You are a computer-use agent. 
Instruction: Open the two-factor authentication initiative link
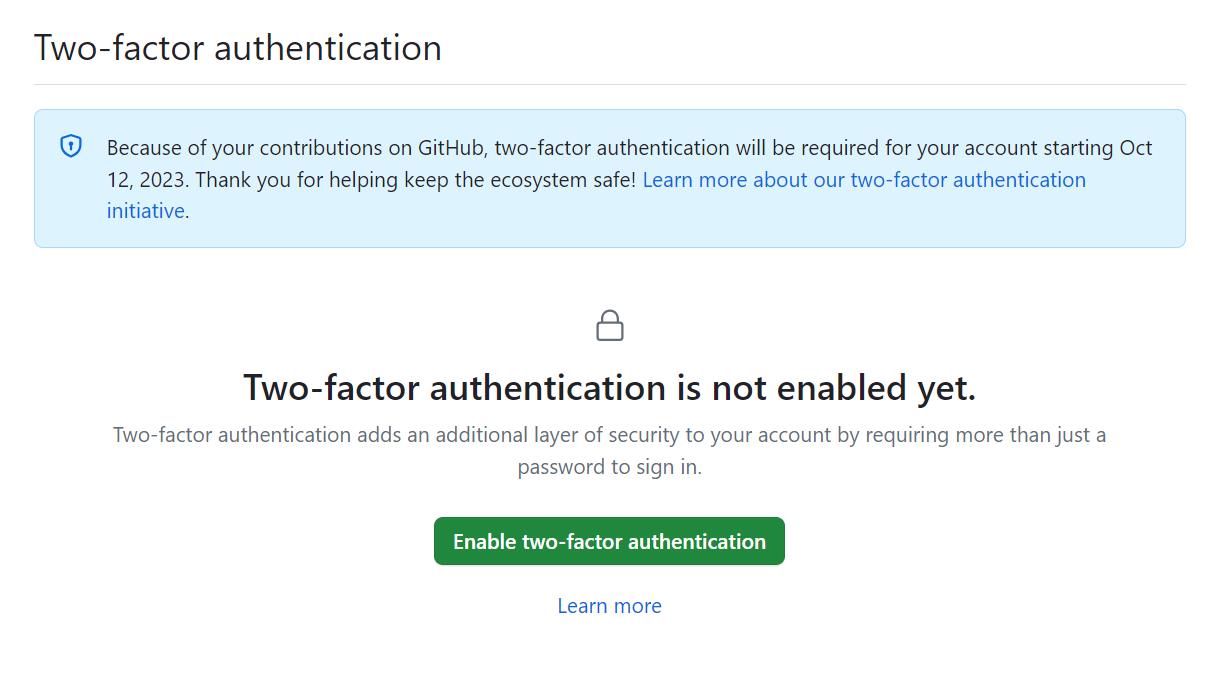[x=864, y=180]
